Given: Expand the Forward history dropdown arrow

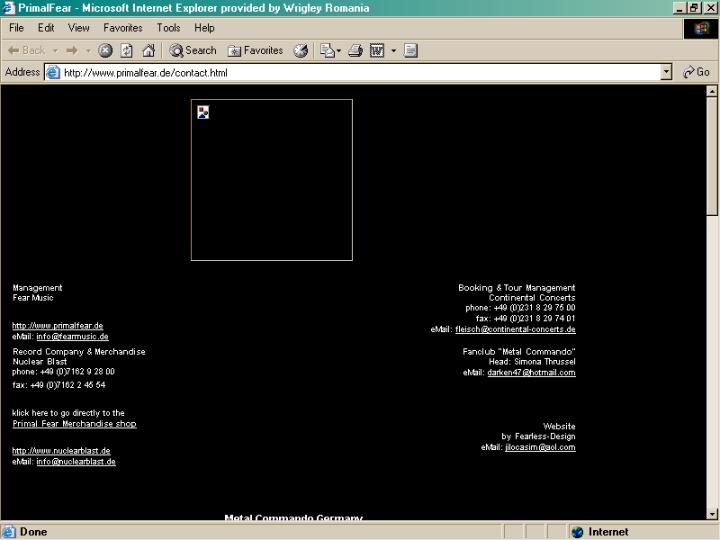Looking at the screenshot, I should tap(88, 51).
